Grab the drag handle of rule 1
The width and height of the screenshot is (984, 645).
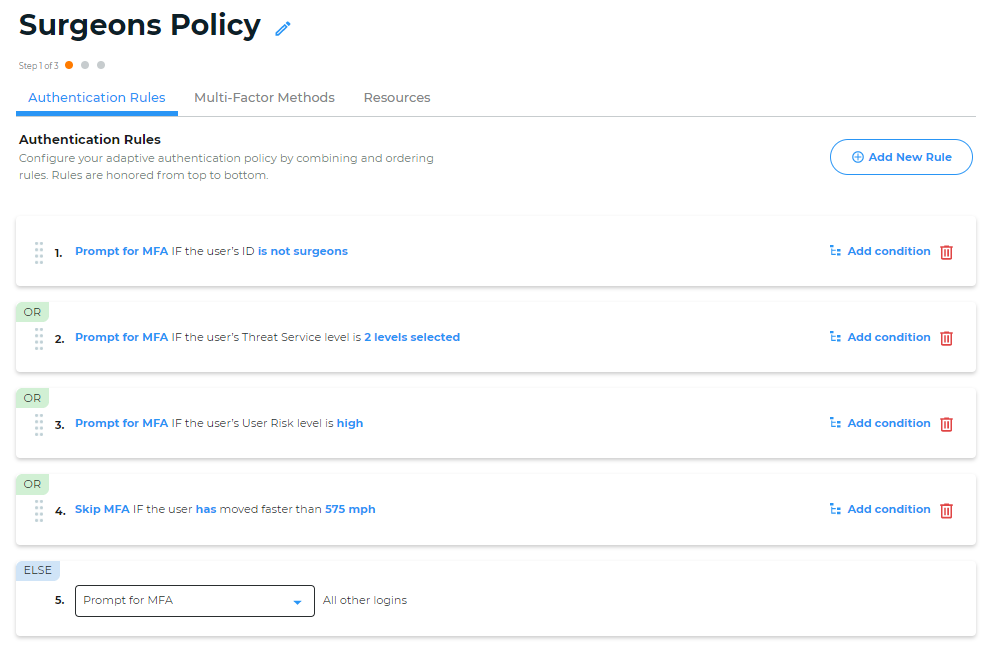[39, 252]
